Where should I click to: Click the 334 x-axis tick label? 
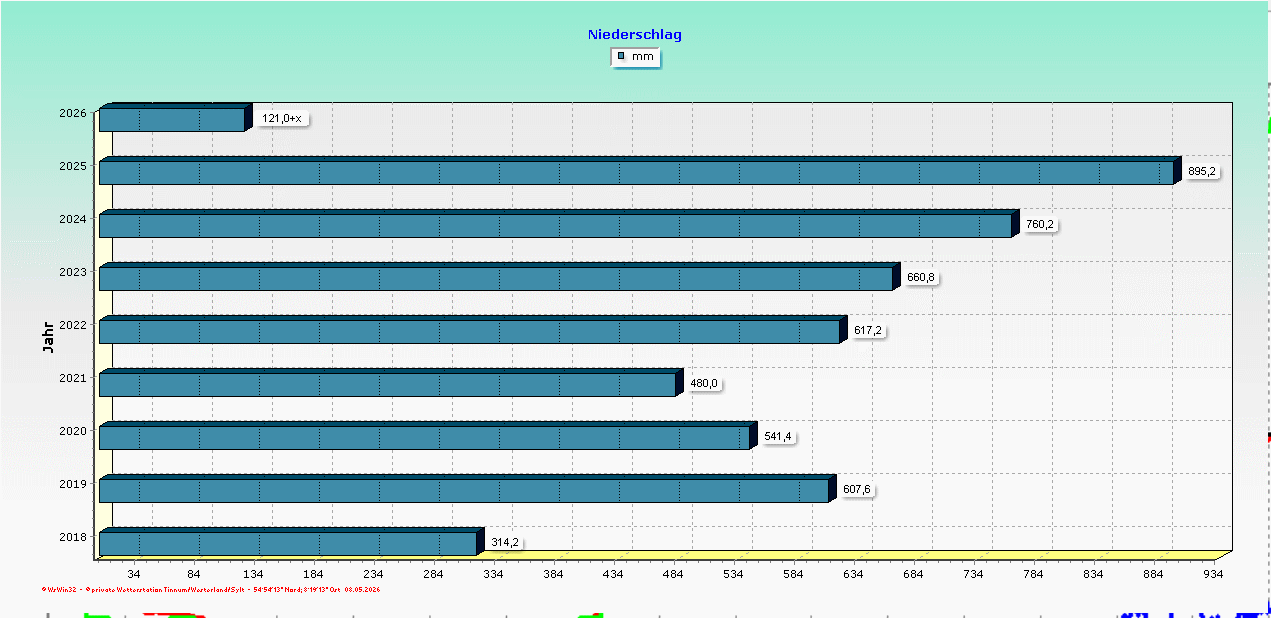(x=493, y=574)
